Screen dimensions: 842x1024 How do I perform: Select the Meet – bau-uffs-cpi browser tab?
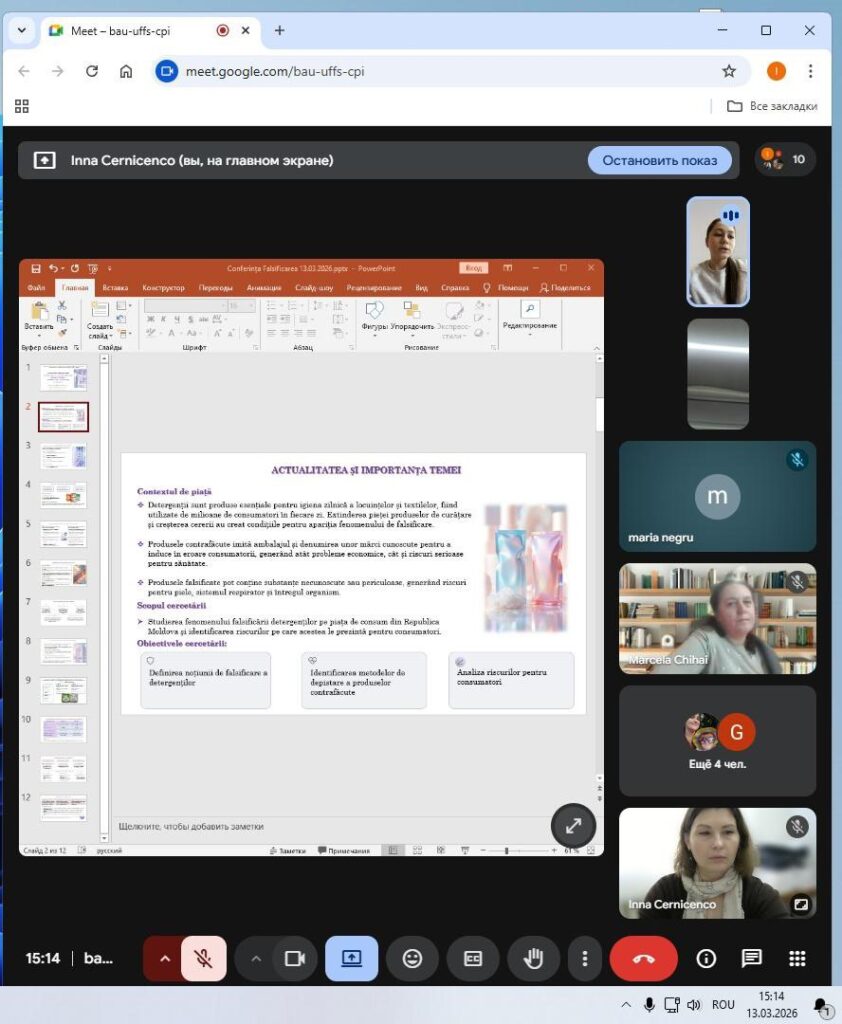pyautogui.click(x=130, y=30)
